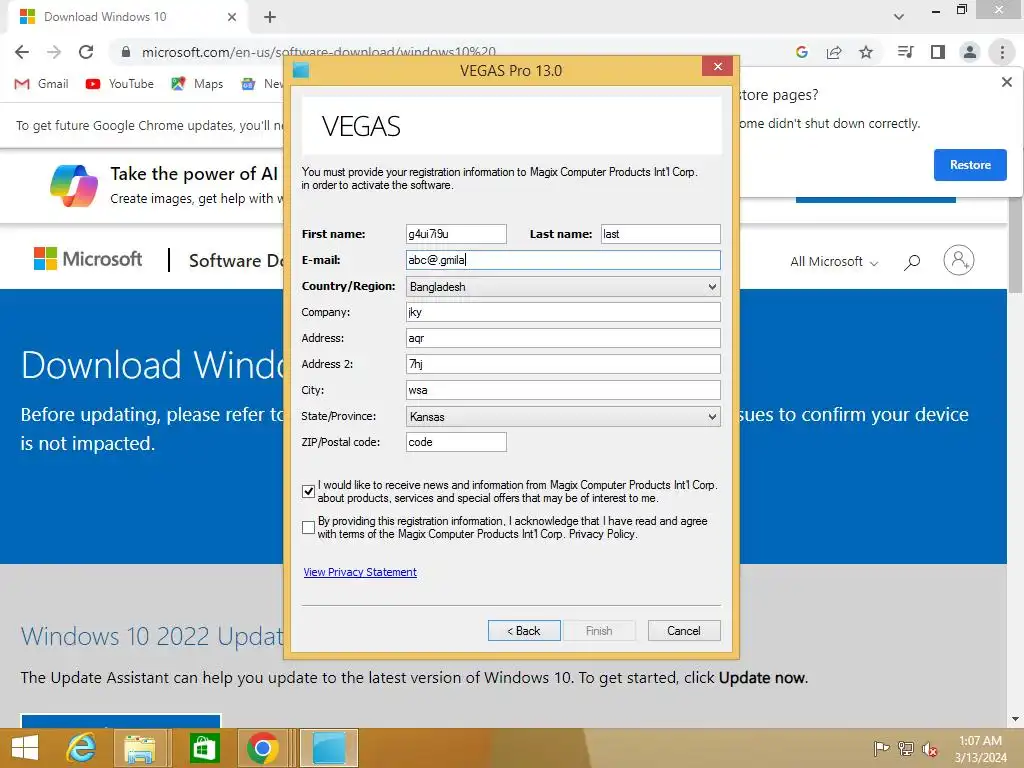1024x768 pixels.
Task: Click the First name field
Action: [x=456, y=234]
